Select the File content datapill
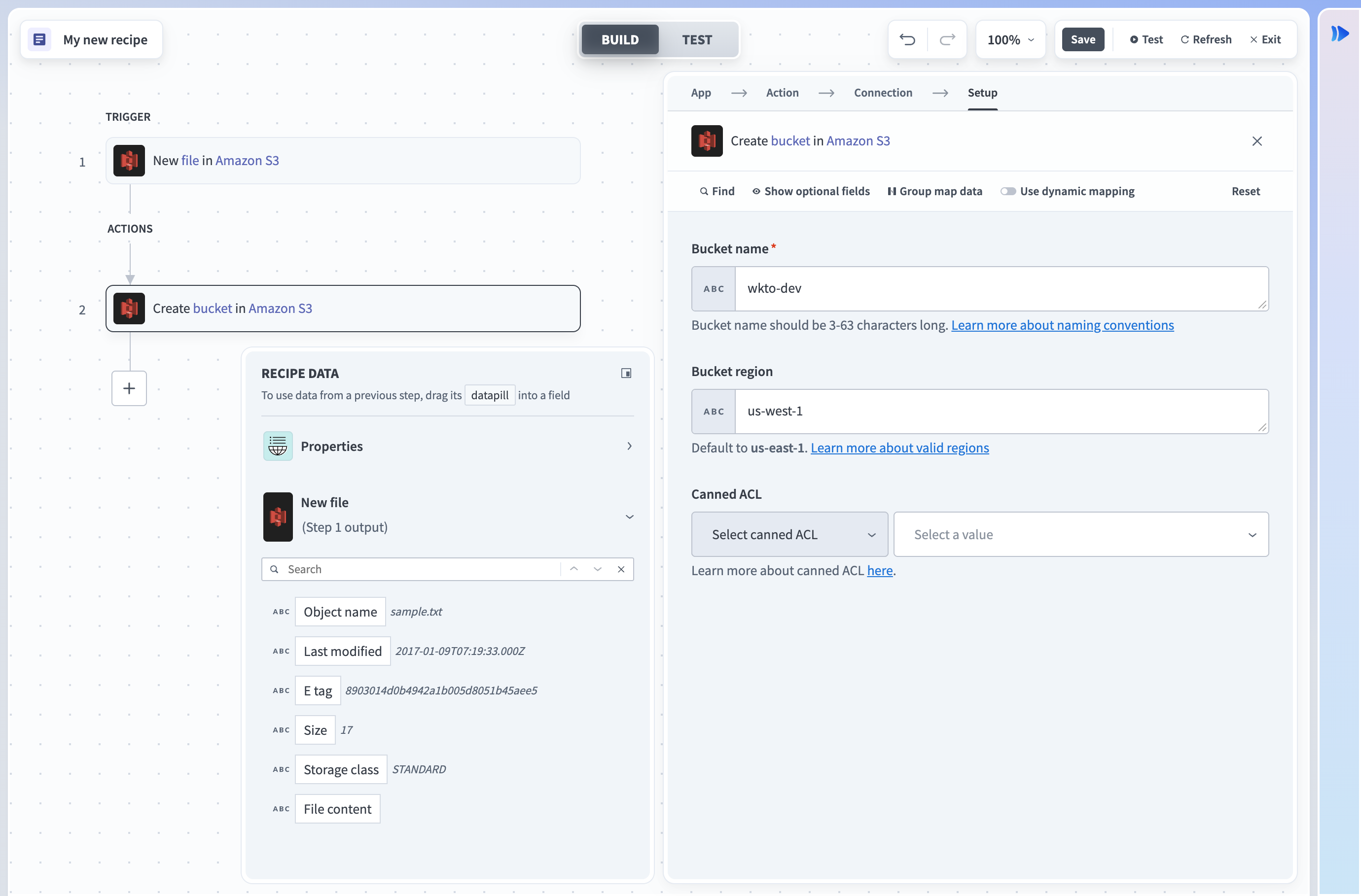This screenshot has height=896, width=1361. [x=337, y=809]
